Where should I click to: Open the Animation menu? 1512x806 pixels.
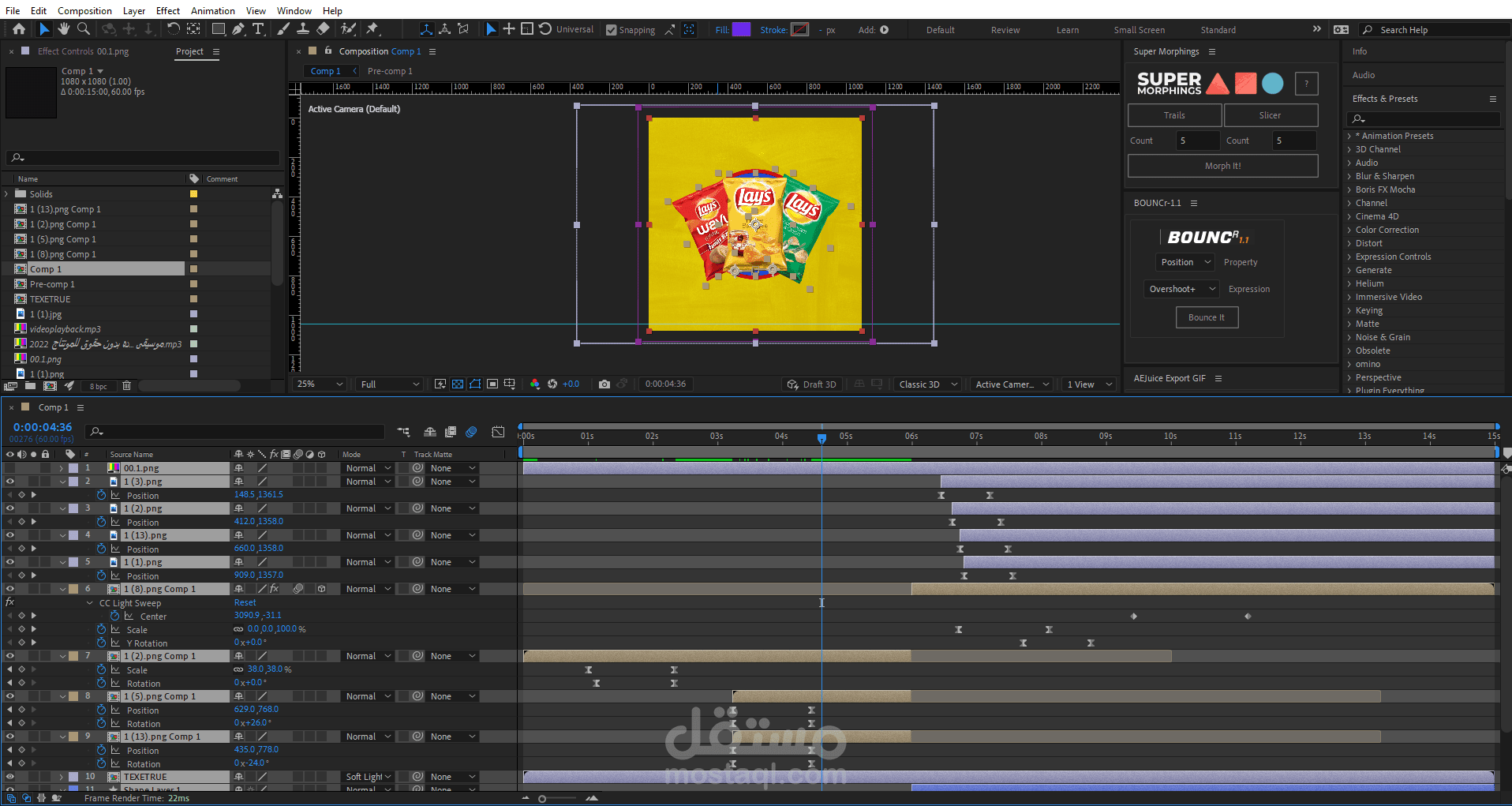(x=213, y=10)
